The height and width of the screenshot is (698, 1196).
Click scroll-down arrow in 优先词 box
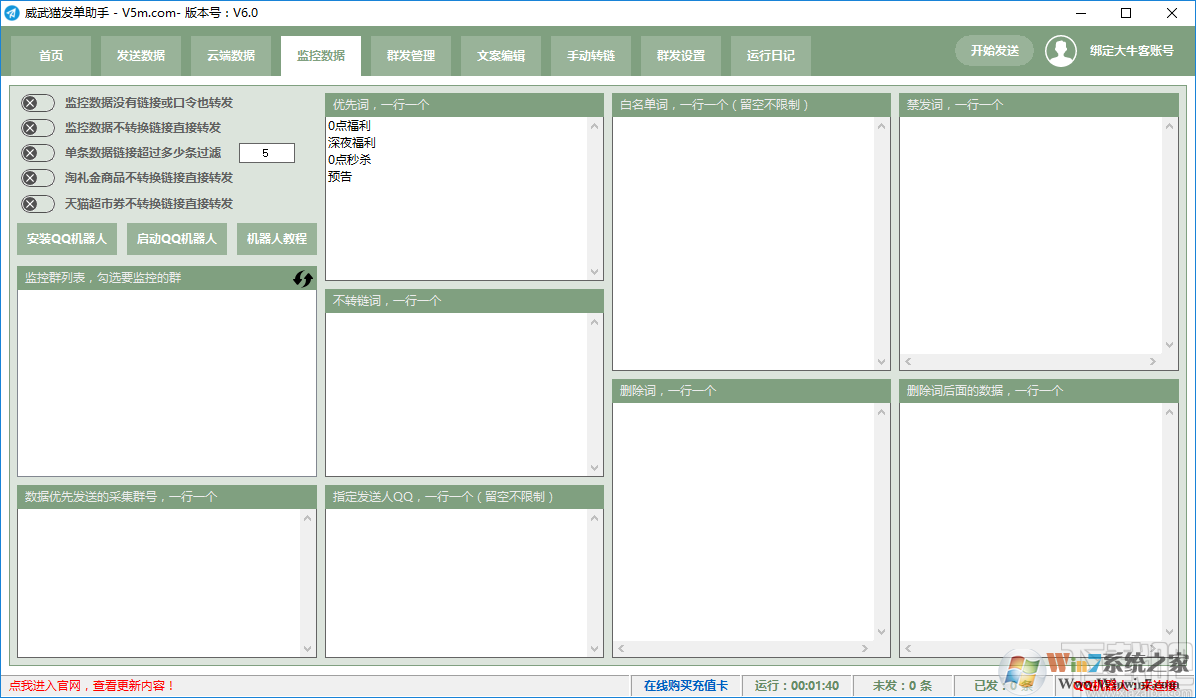click(595, 272)
